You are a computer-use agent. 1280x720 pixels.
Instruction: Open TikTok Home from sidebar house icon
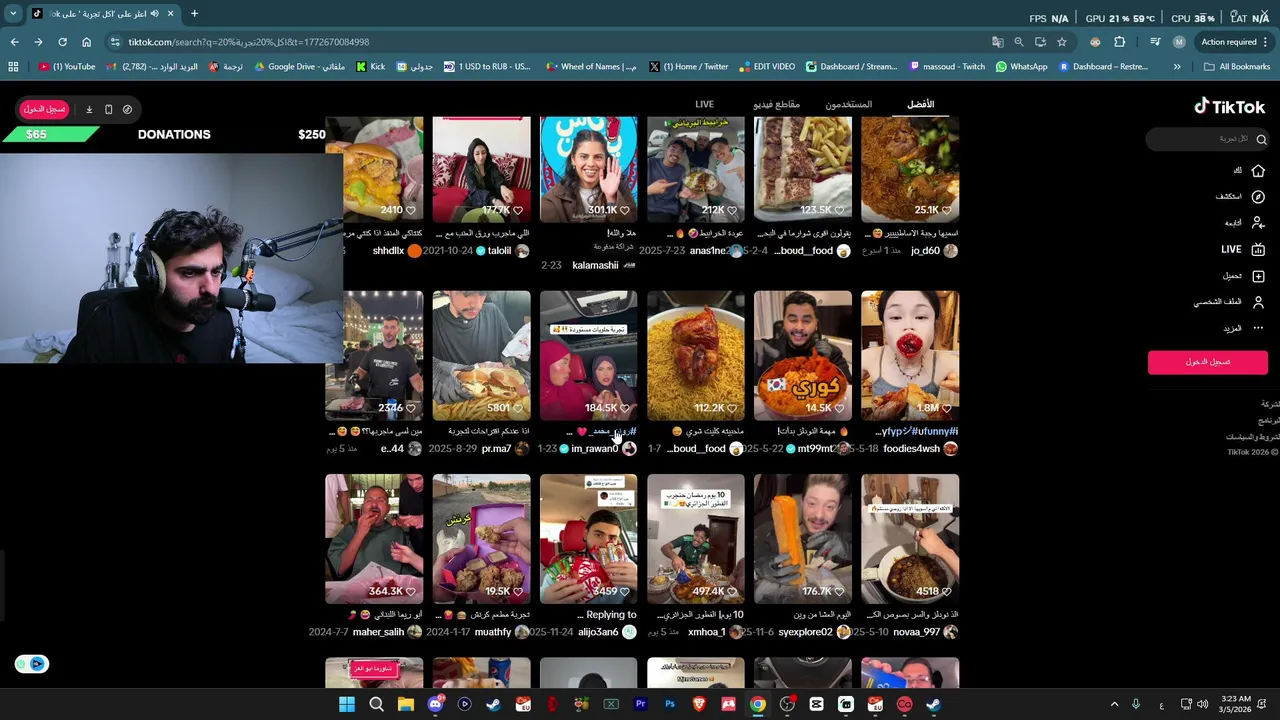point(1258,171)
